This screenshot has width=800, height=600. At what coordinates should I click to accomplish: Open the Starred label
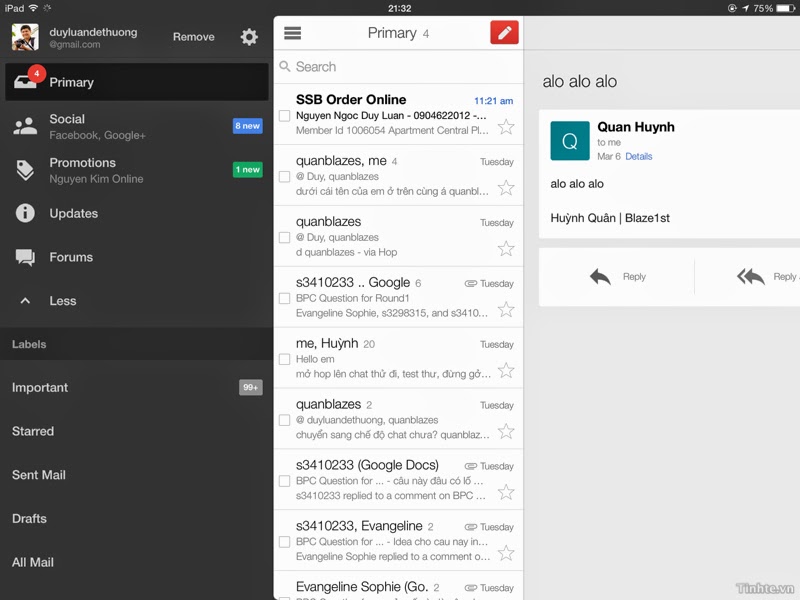tap(137, 431)
